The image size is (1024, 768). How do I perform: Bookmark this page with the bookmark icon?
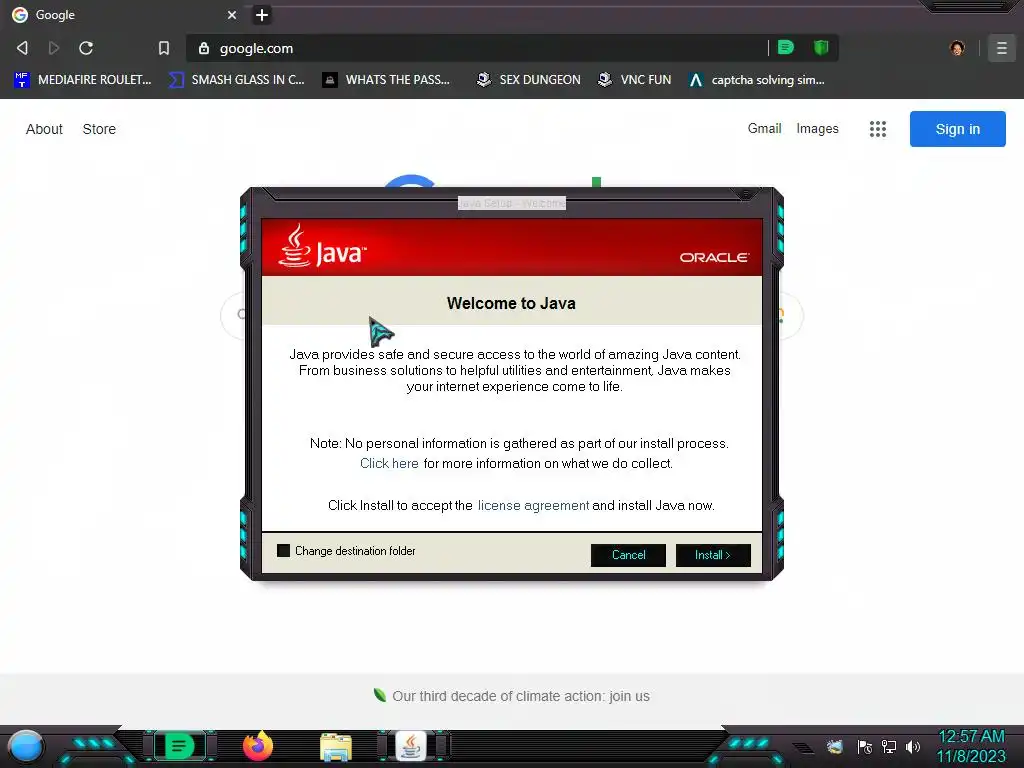pos(164,48)
